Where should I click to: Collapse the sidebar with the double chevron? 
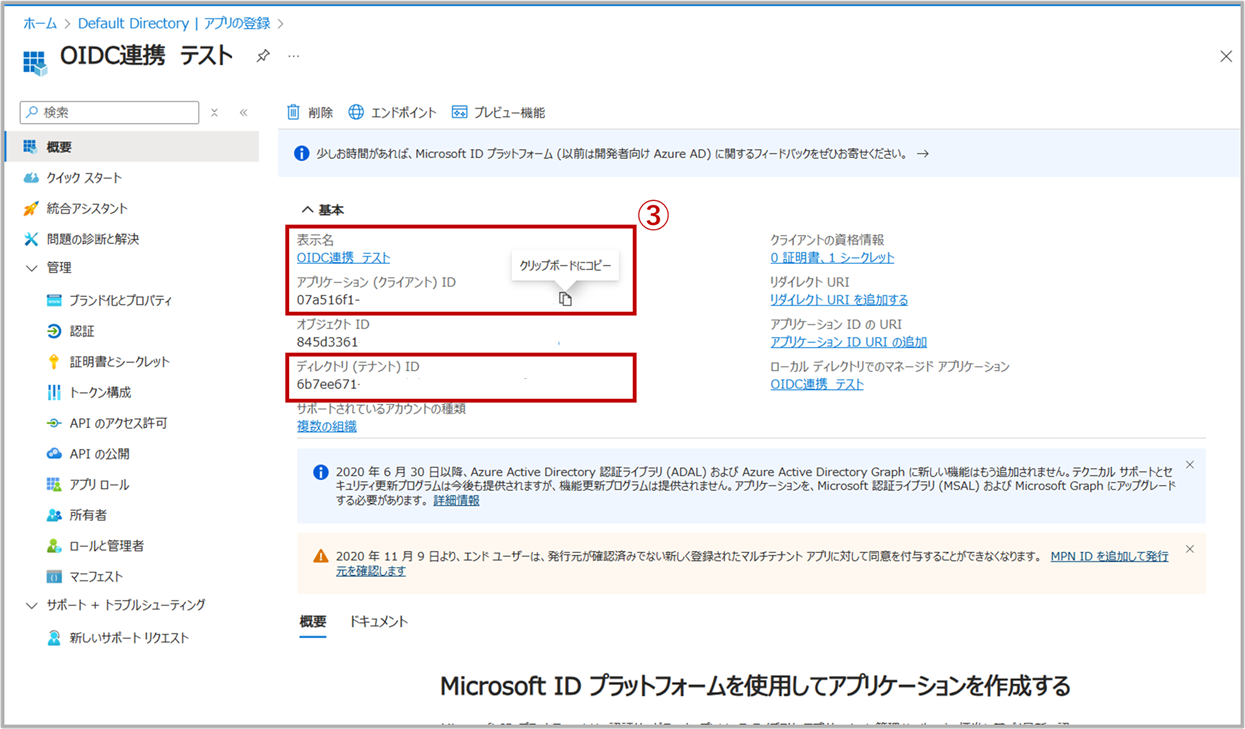tap(243, 113)
